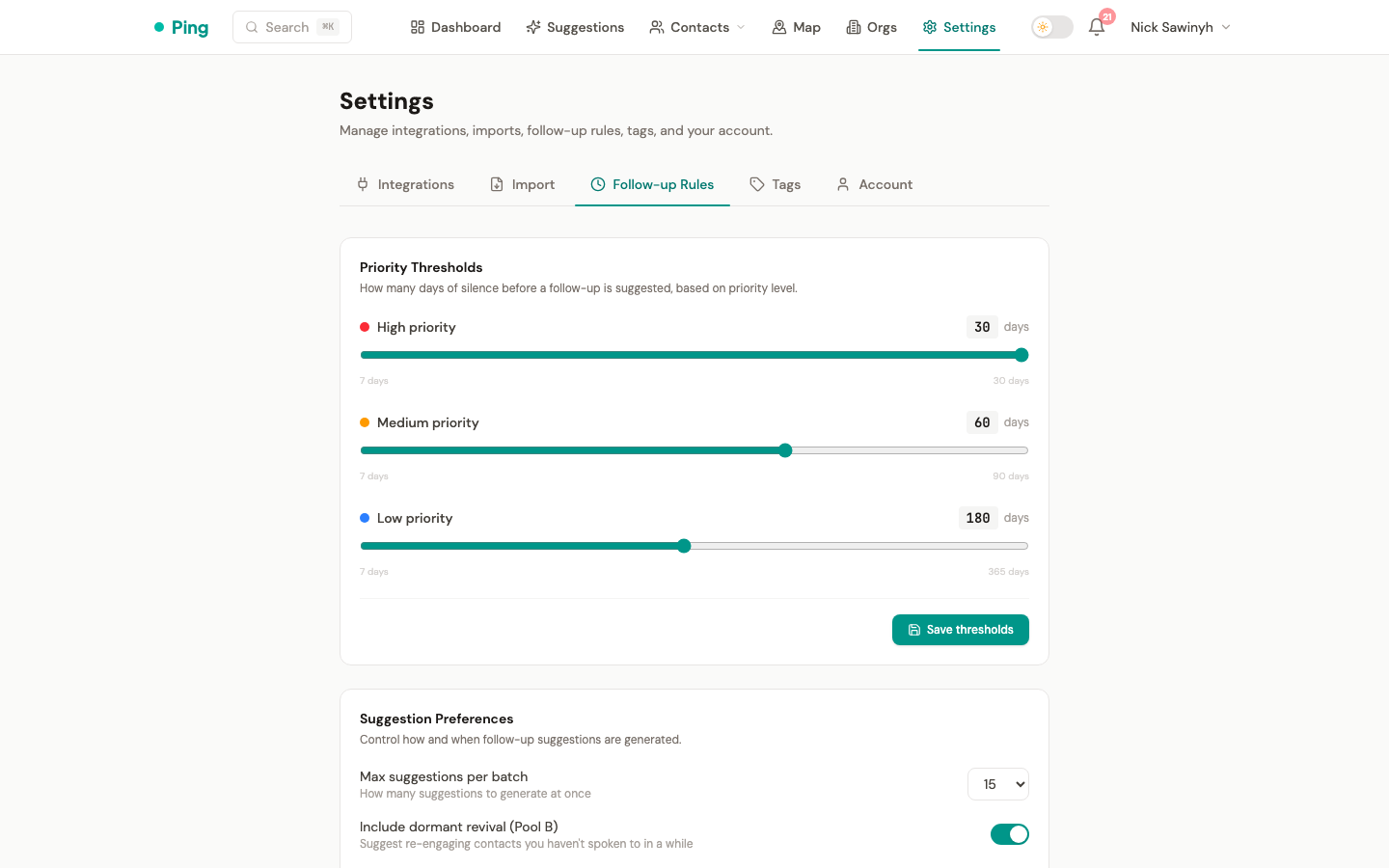This screenshot has height=868, width=1389.
Task: Toggle light/dark theme switch
Action: coord(1052,27)
